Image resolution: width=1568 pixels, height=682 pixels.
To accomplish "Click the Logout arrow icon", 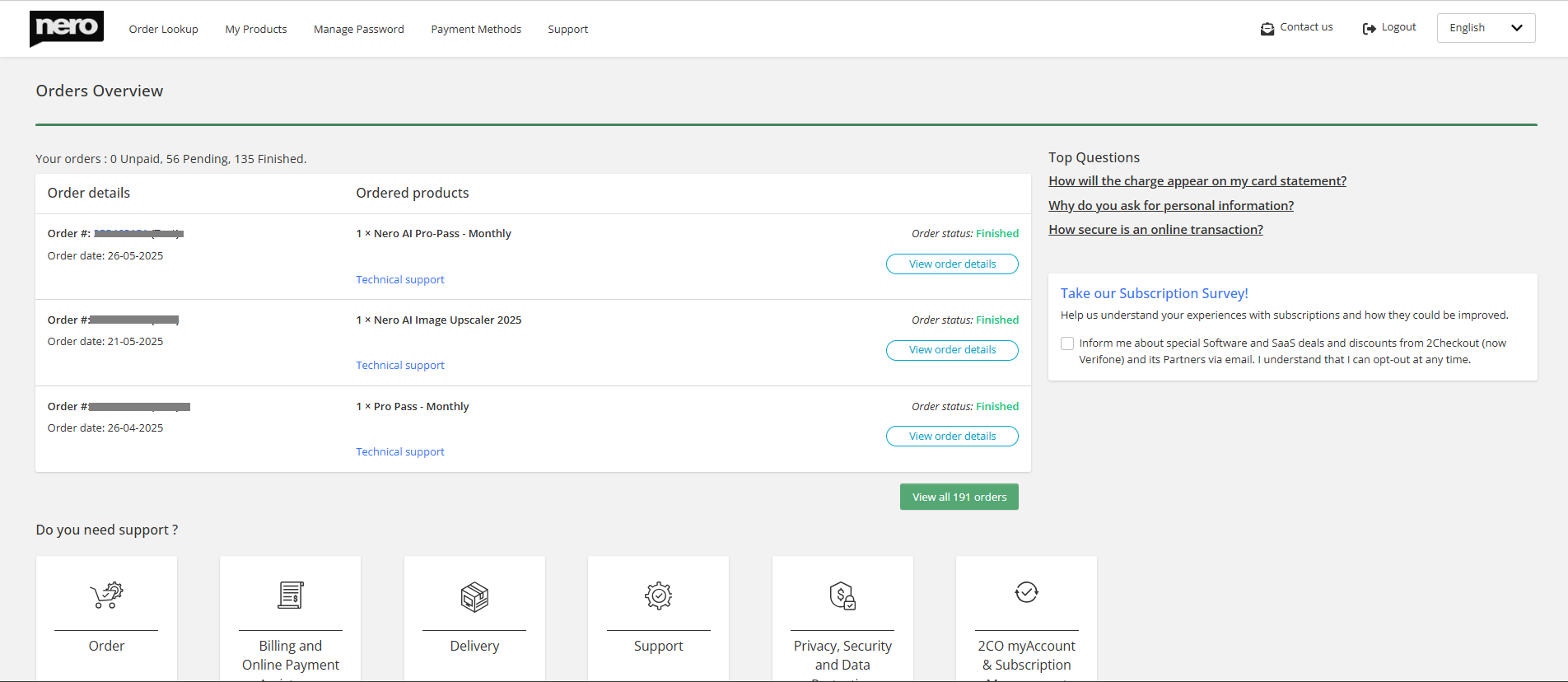I will point(1369,29).
